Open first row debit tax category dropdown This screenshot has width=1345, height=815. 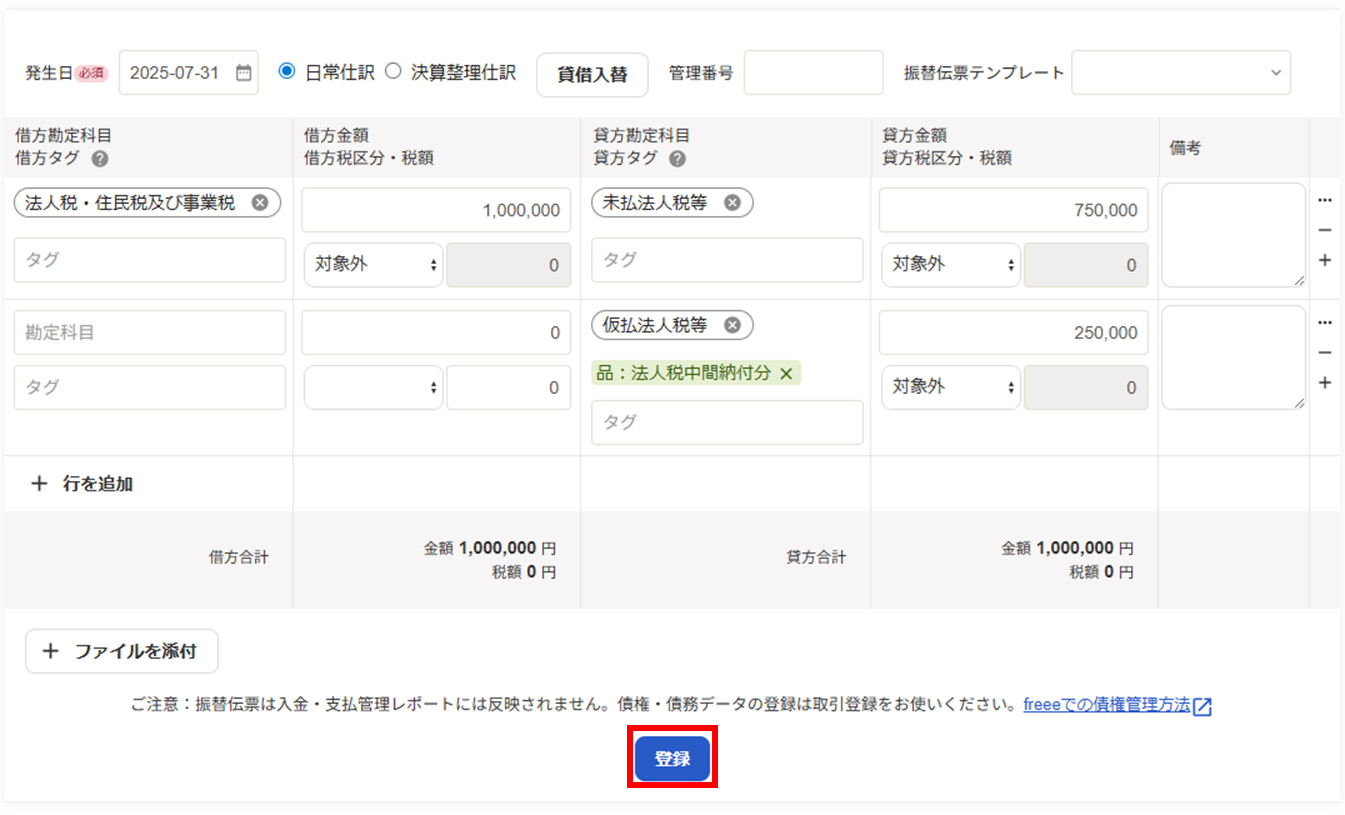tap(373, 265)
